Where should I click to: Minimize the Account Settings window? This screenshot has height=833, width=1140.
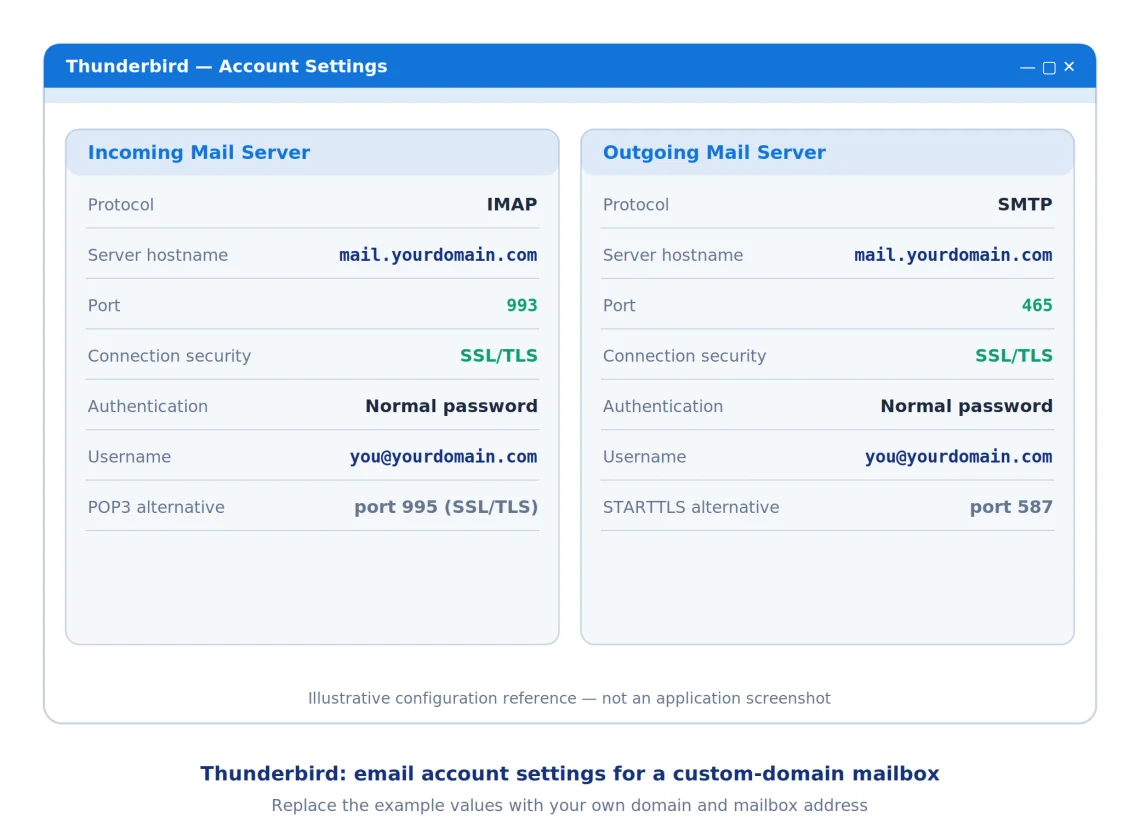[x=1027, y=68]
